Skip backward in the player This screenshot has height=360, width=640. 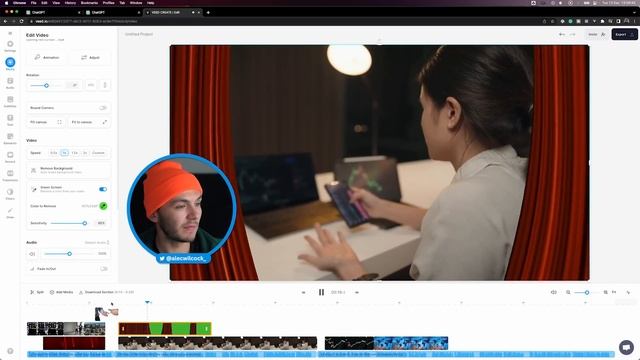(x=303, y=292)
